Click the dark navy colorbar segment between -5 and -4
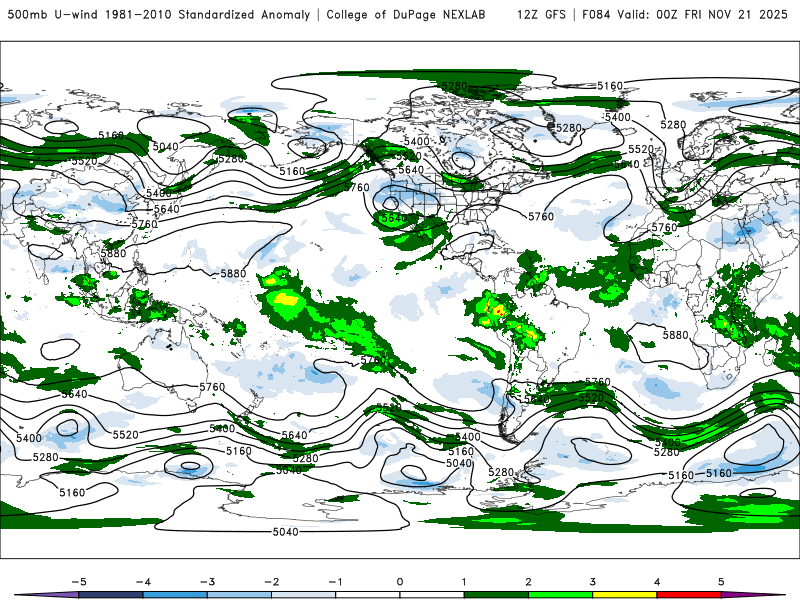This screenshot has width=800, height=600. (x=111, y=595)
